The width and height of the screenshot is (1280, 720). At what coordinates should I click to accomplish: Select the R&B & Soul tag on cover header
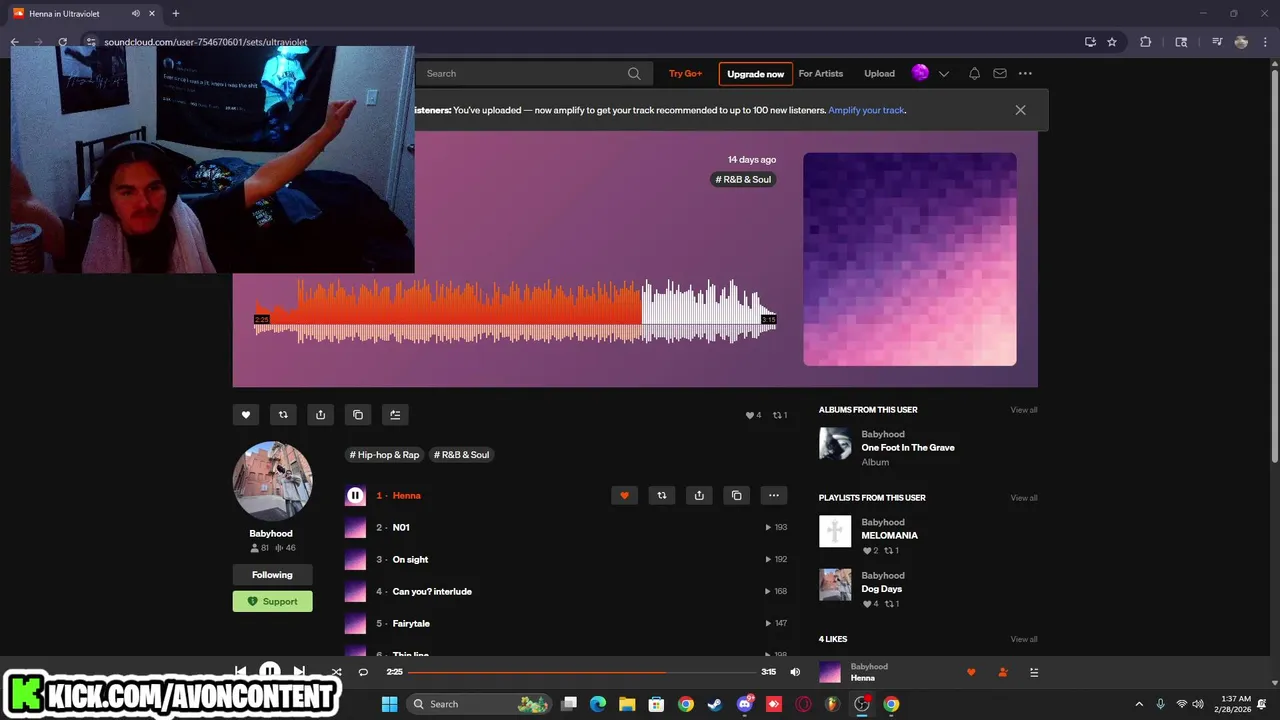pos(743,179)
